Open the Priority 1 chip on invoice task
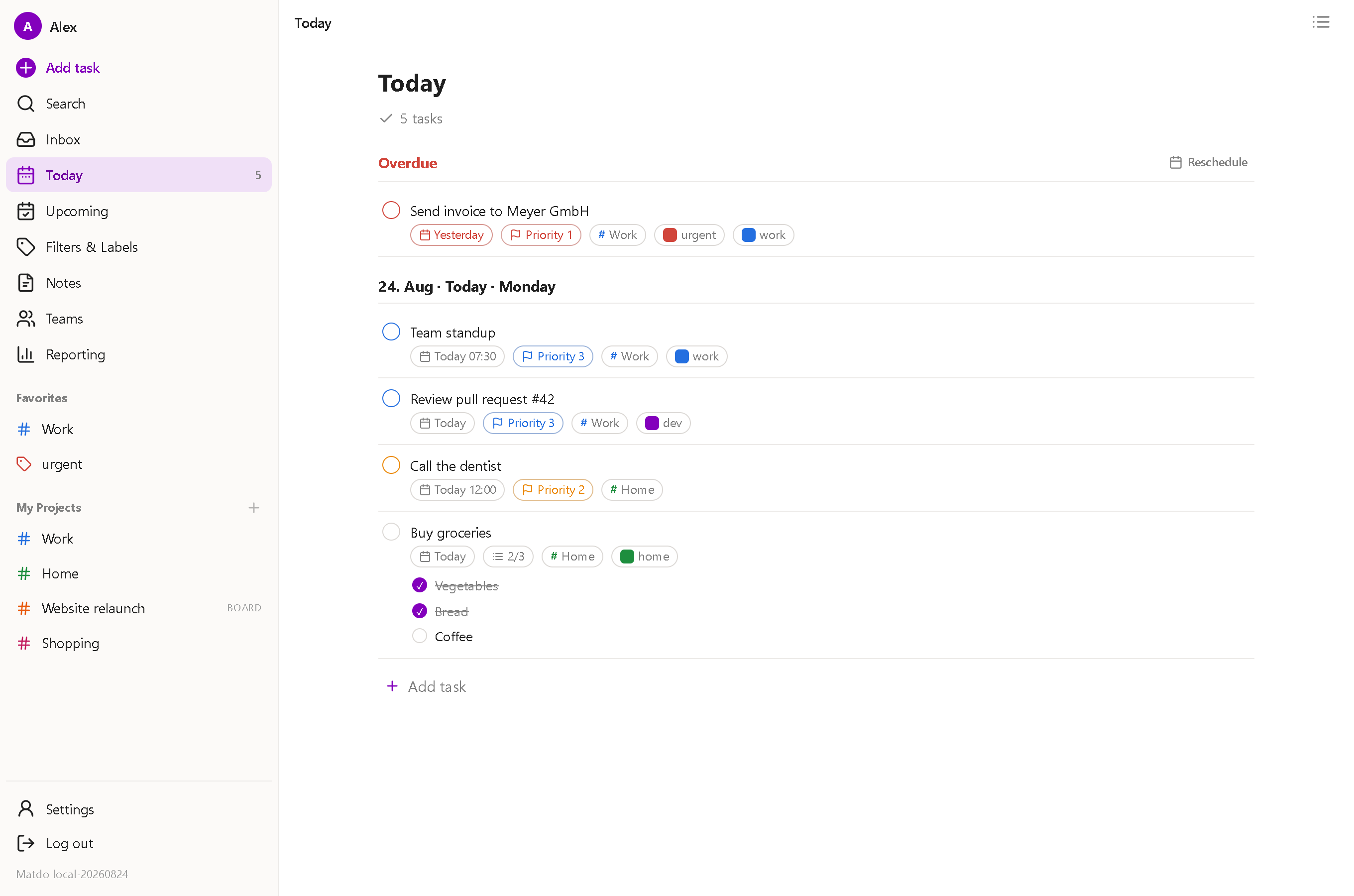 tap(541, 235)
